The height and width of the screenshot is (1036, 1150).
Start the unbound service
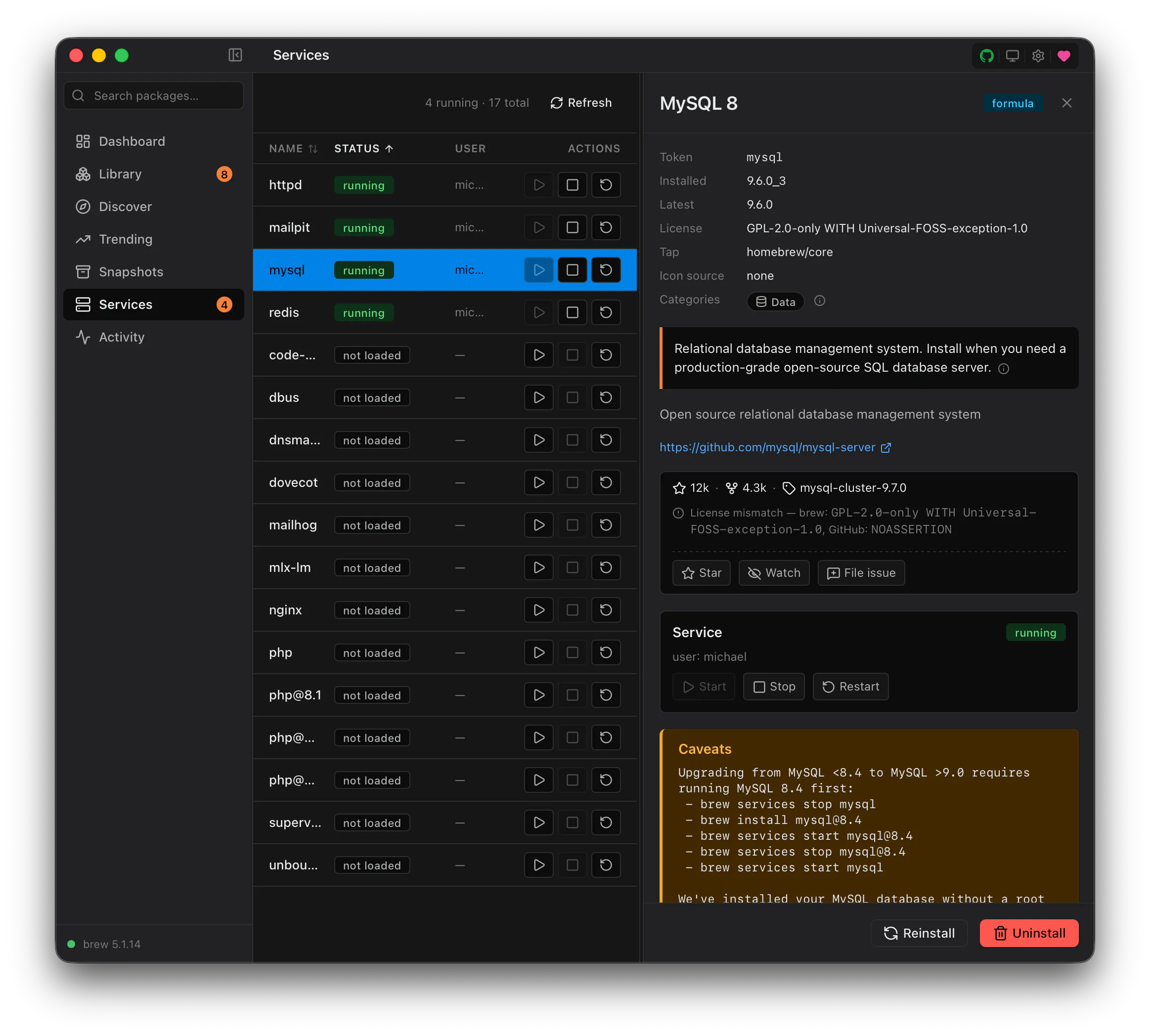[x=538, y=865]
